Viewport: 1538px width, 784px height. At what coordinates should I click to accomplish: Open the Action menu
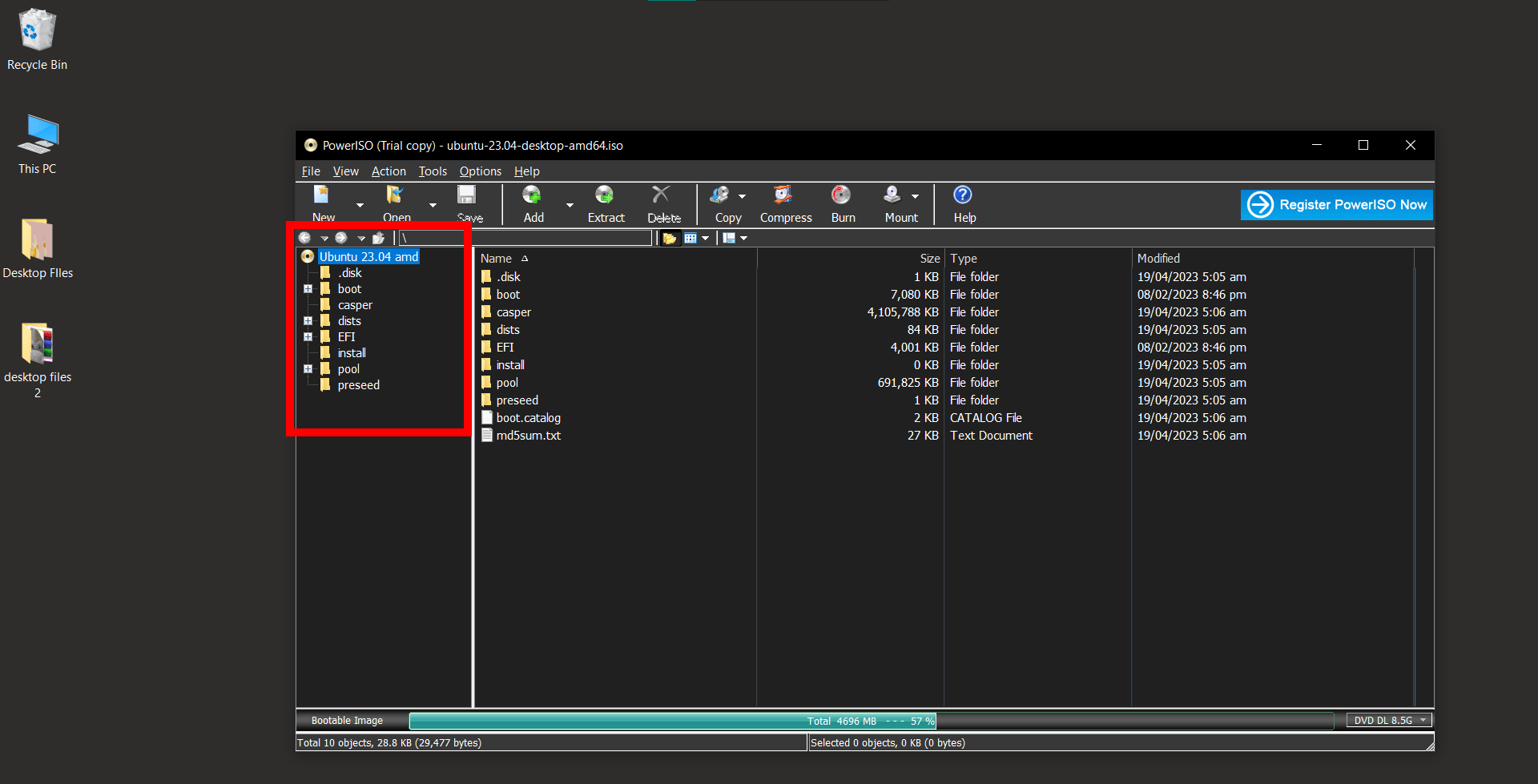[x=389, y=171]
